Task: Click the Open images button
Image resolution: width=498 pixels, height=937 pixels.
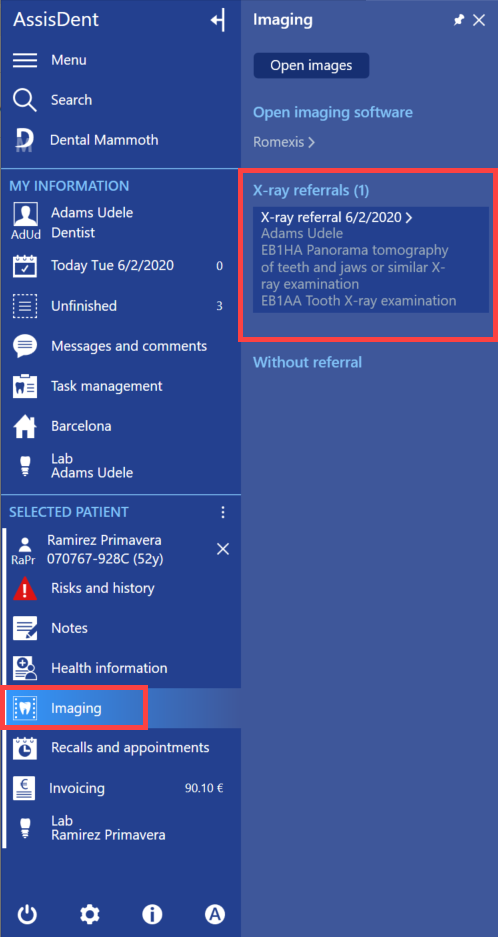Action: (311, 66)
